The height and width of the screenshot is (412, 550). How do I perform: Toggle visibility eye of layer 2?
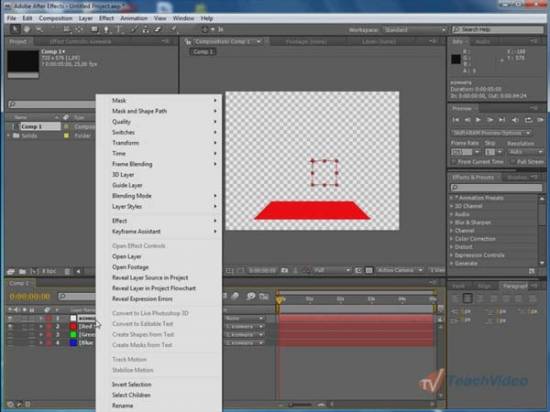pos(10,326)
